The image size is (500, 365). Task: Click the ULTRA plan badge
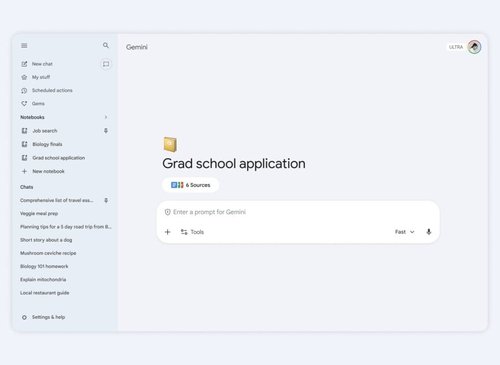tap(456, 47)
